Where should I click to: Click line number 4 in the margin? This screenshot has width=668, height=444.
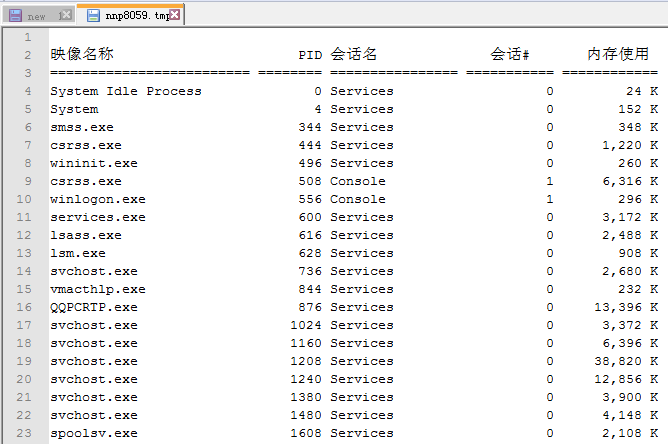pos(27,91)
